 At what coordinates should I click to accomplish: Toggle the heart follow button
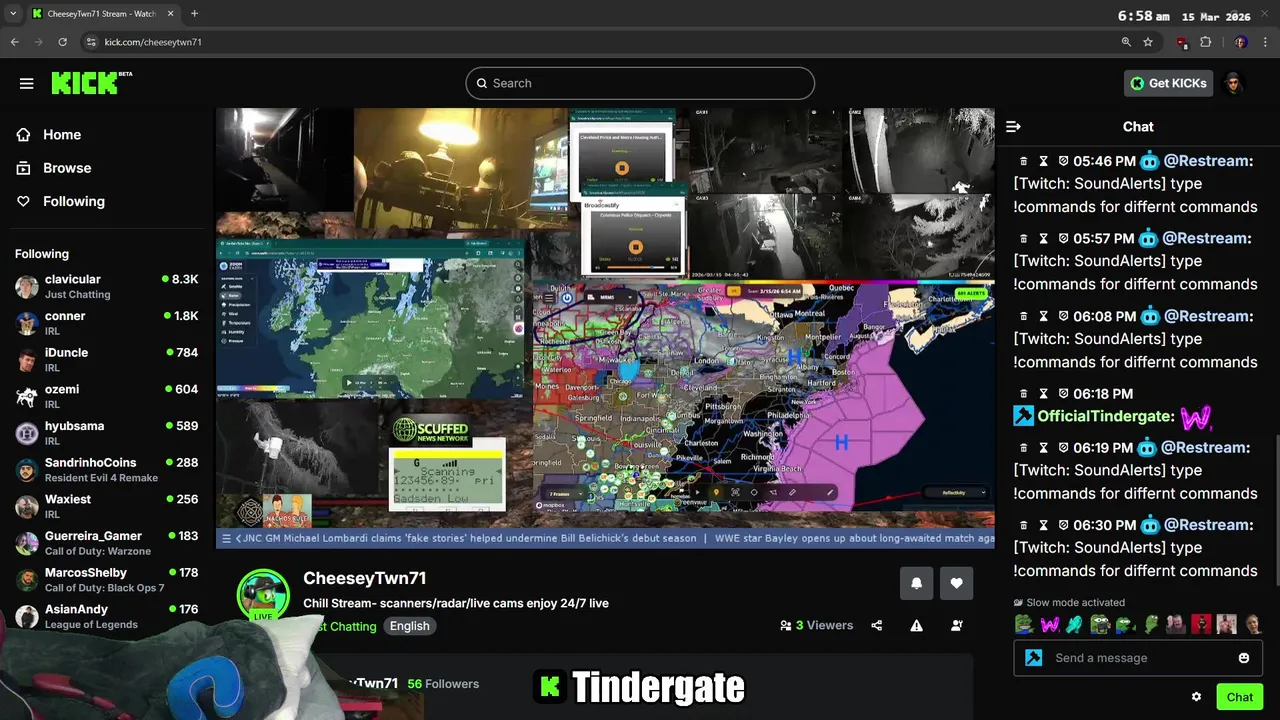pyautogui.click(x=956, y=583)
